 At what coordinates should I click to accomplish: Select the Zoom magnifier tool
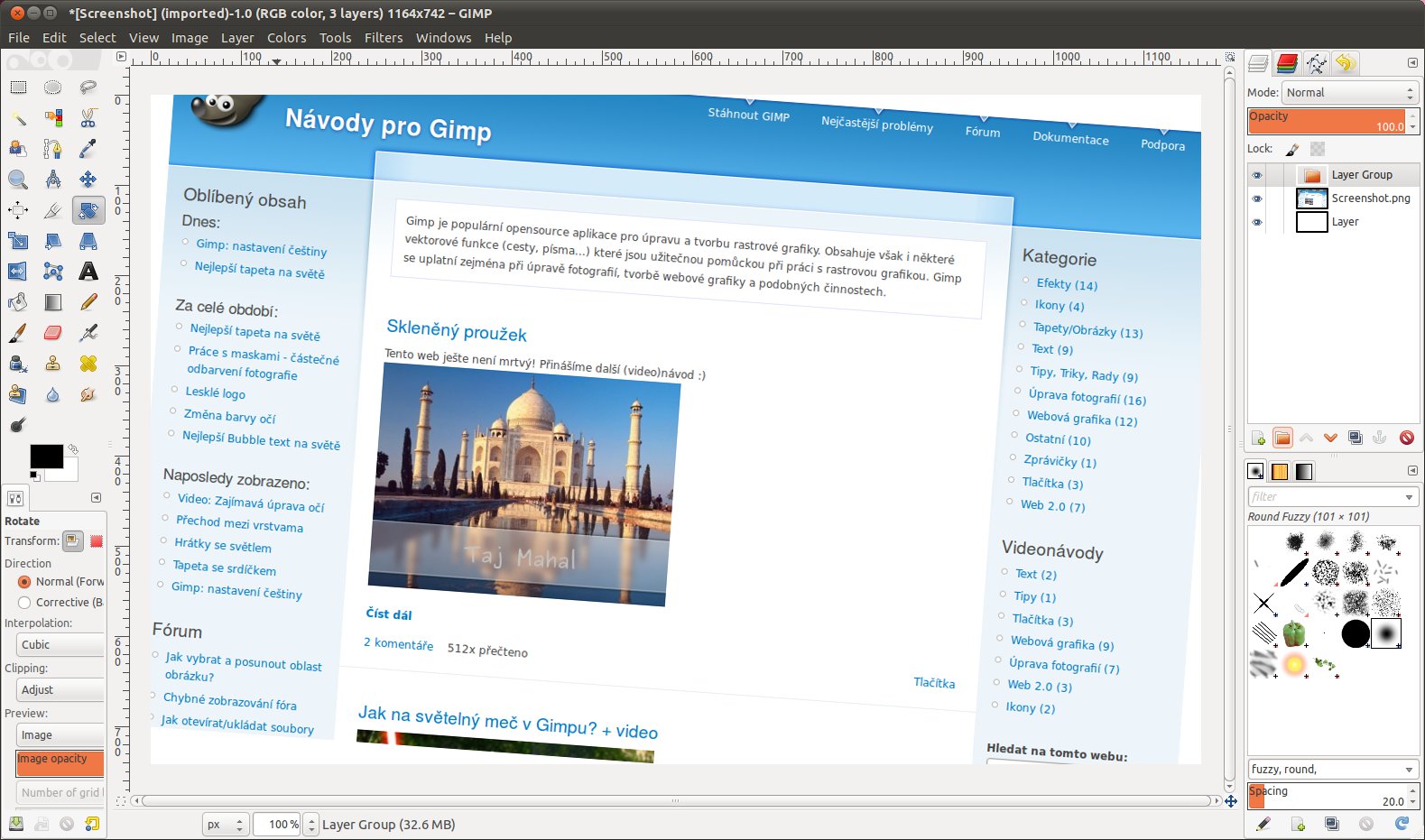coord(18,180)
